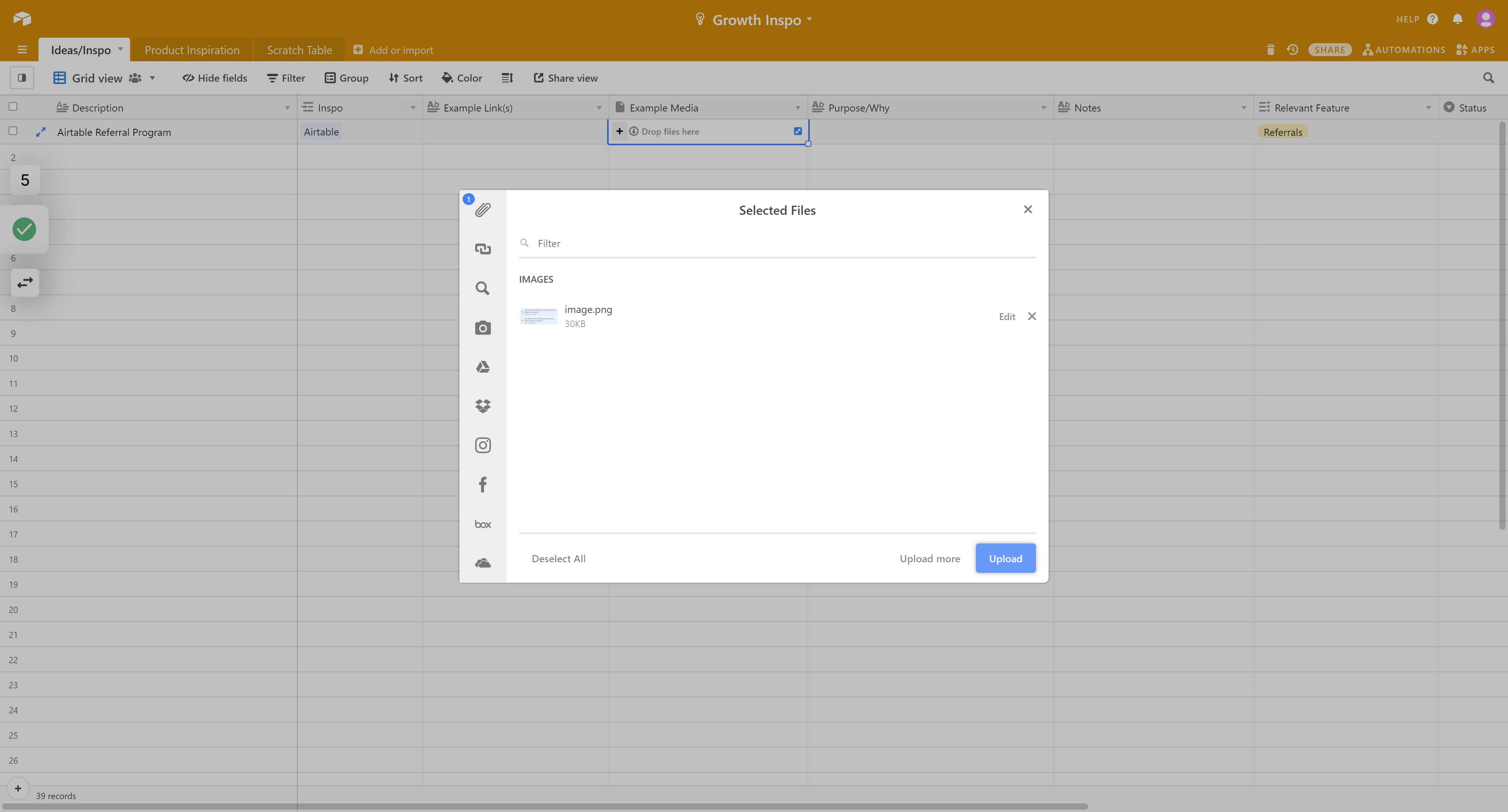
Task: Click the blue Upload button
Action: 1005,558
